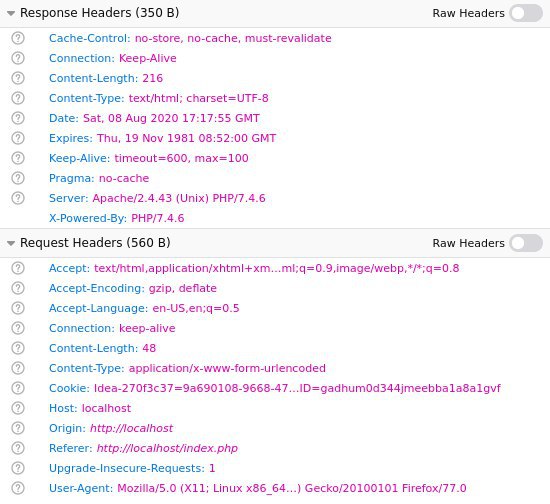Open help icon for Referer header
Image resolution: width=550 pixels, height=504 pixels.
tap(18, 448)
